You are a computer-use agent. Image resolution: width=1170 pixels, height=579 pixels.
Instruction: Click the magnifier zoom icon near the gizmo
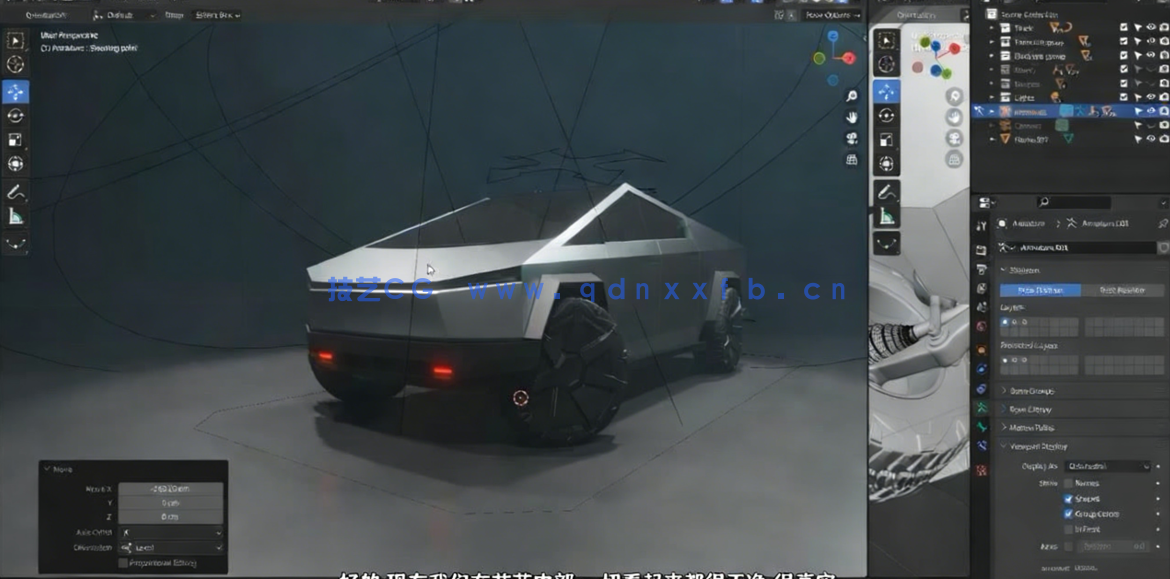851,97
